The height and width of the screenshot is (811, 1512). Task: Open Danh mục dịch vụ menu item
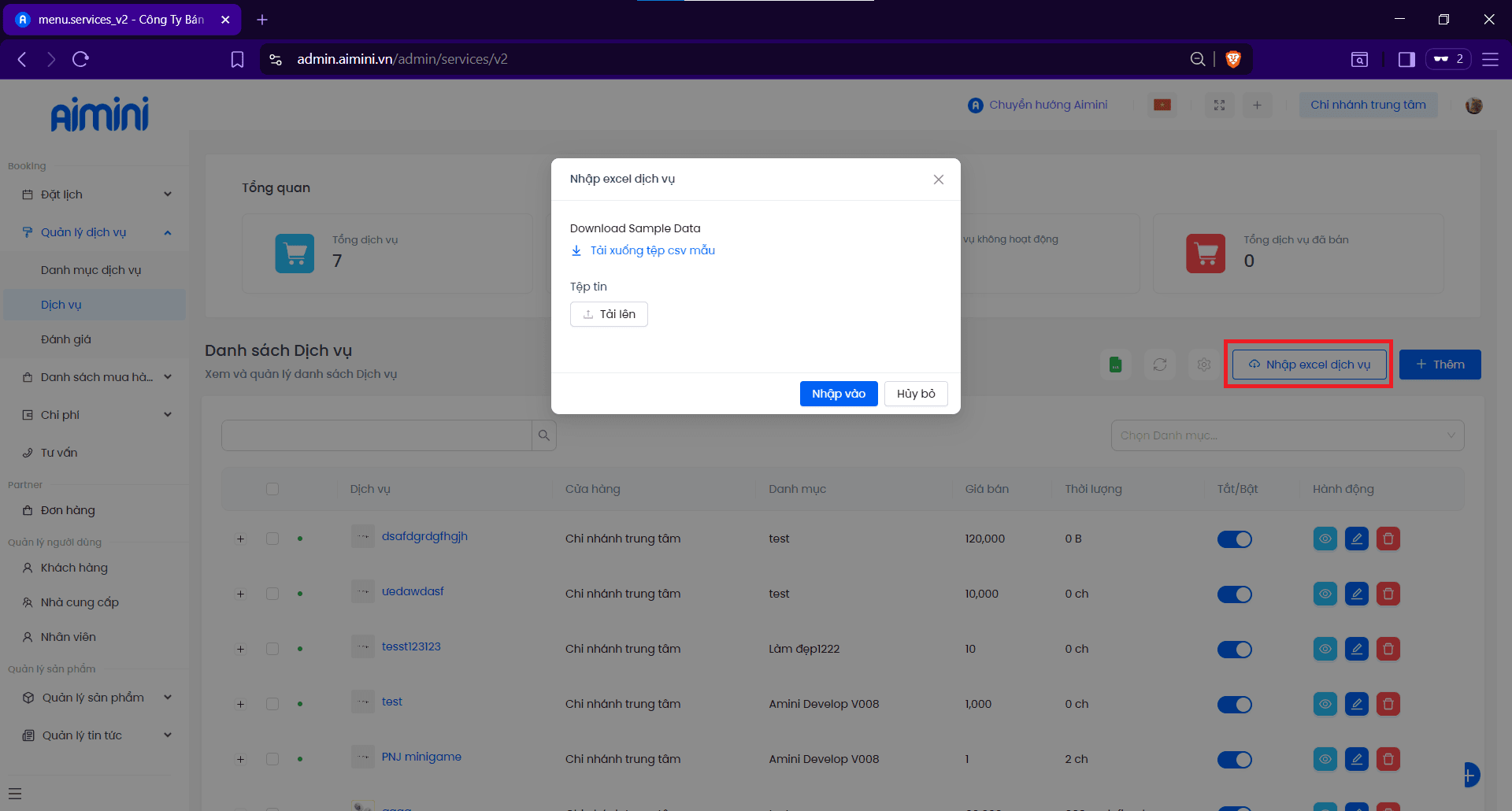91,270
